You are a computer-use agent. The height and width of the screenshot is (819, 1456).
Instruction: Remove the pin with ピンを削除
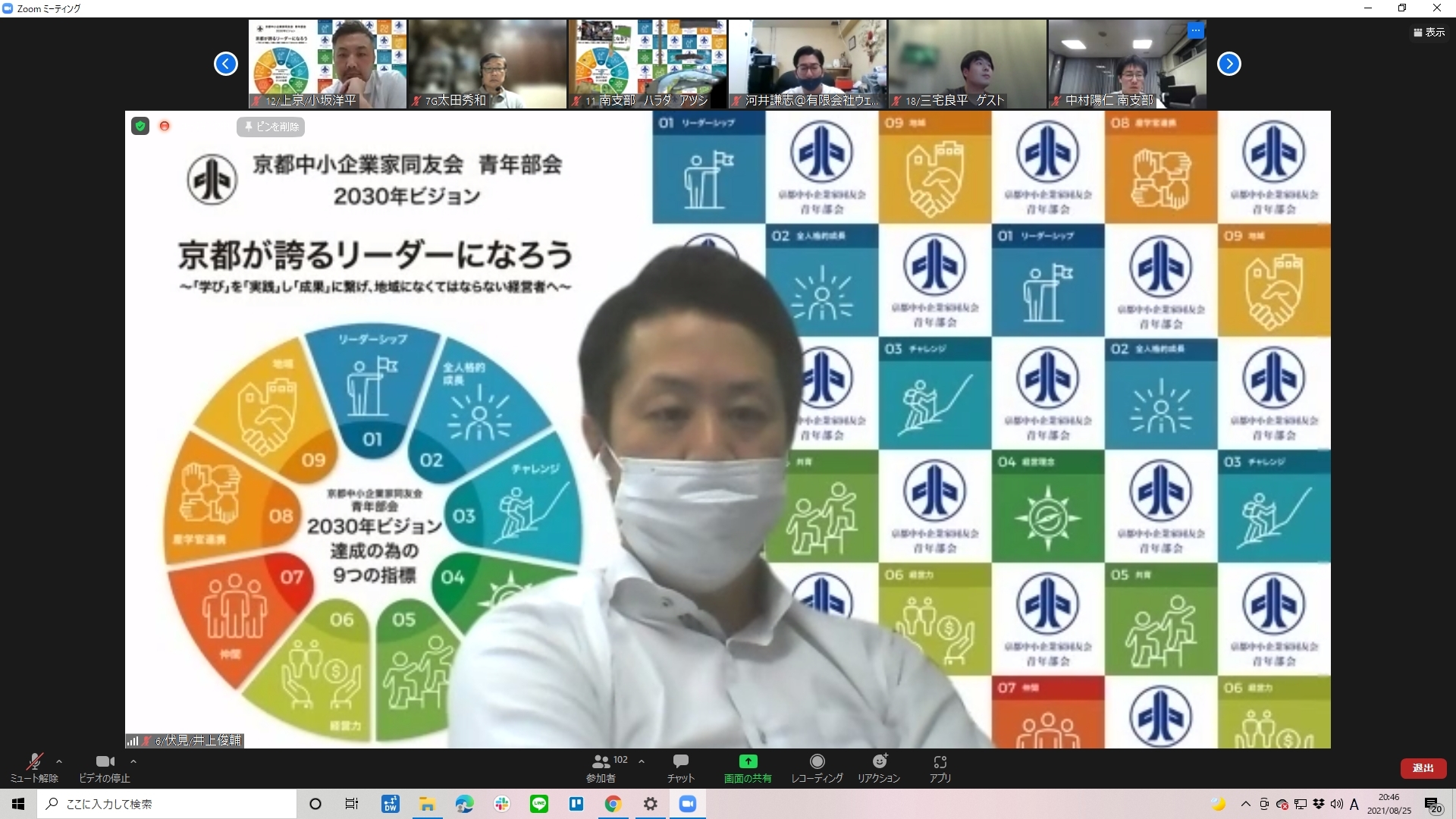(x=271, y=127)
